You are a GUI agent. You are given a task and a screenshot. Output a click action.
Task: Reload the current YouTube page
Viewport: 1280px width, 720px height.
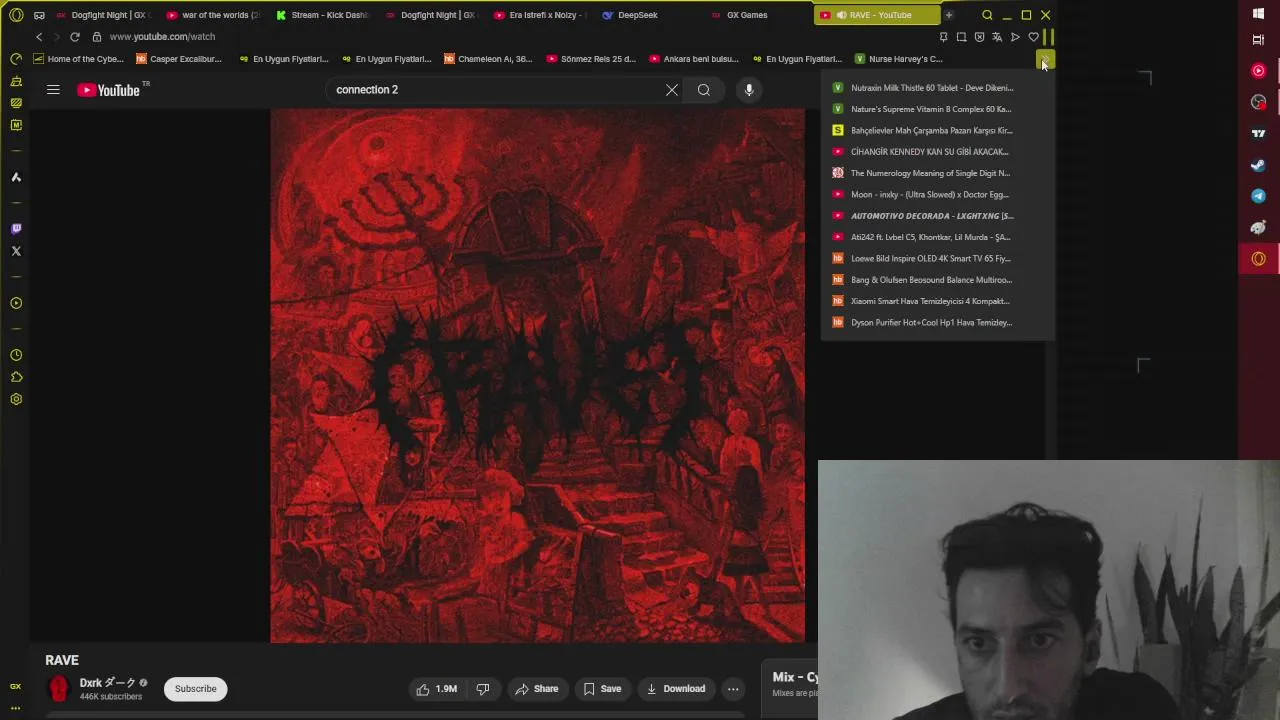click(75, 37)
